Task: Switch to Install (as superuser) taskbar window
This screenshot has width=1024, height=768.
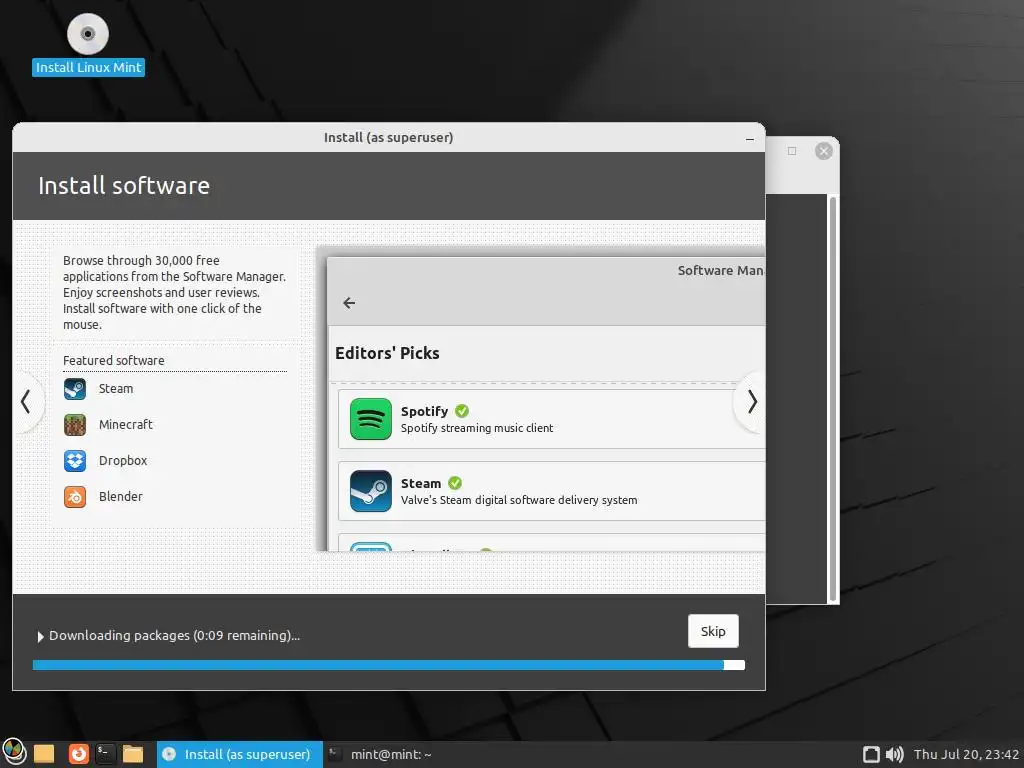Action: point(240,754)
